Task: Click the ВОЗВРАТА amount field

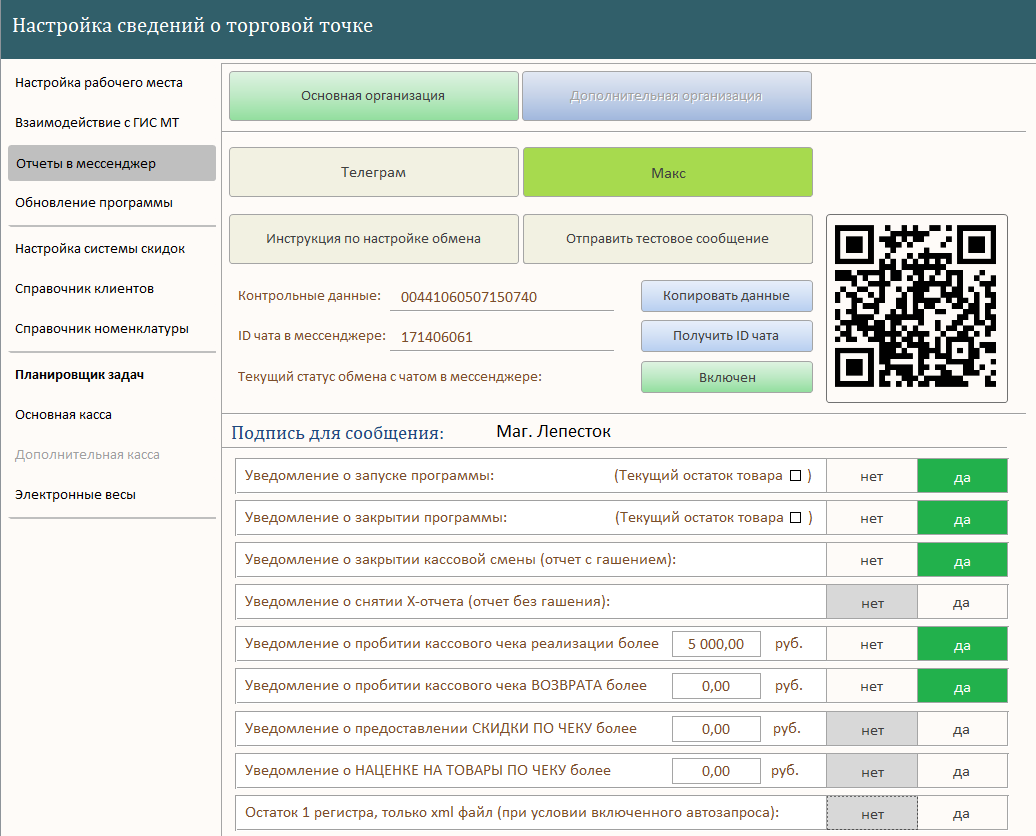Action: pos(716,686)
